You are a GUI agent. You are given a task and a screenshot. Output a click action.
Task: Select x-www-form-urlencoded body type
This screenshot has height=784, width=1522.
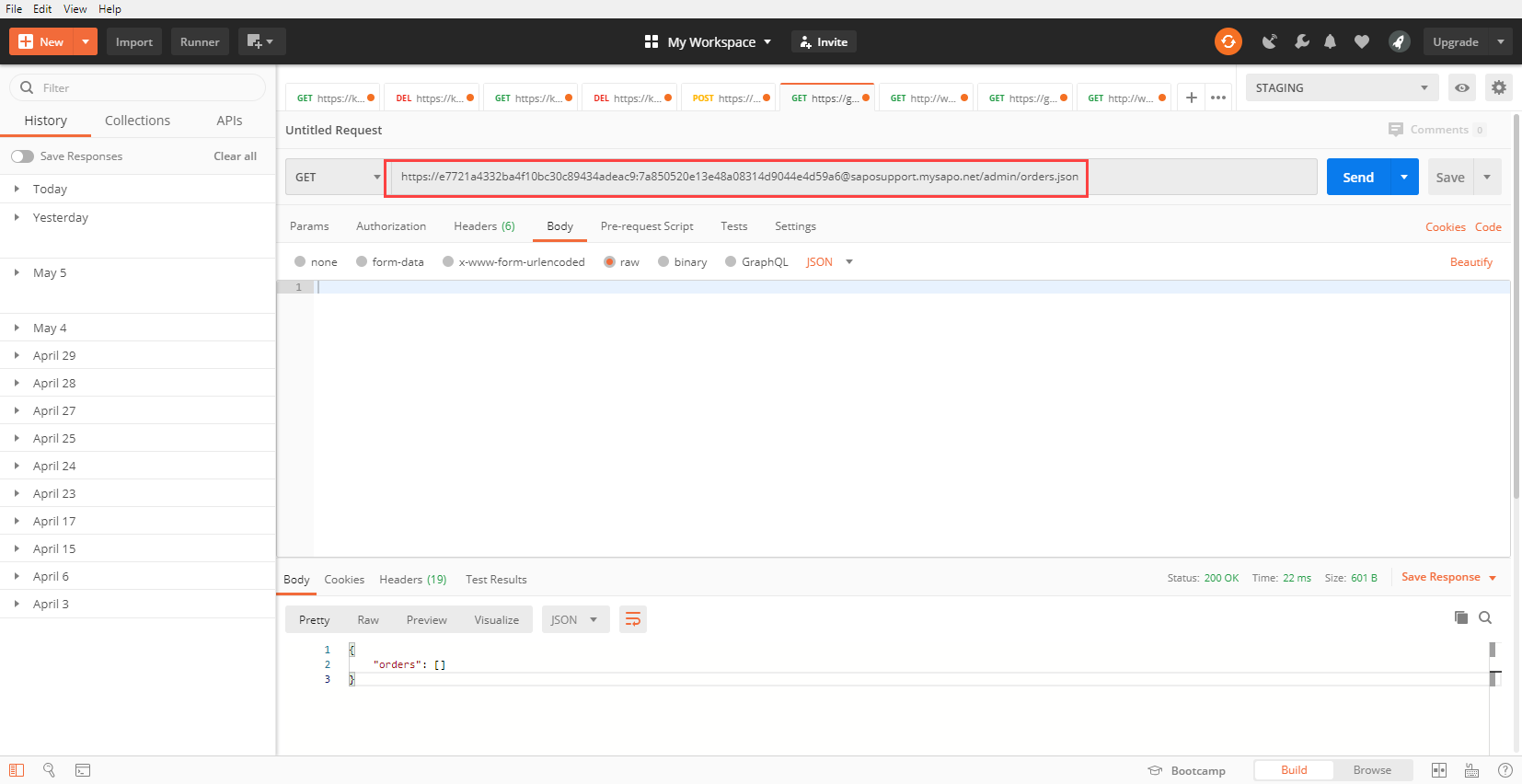[448, 261]
